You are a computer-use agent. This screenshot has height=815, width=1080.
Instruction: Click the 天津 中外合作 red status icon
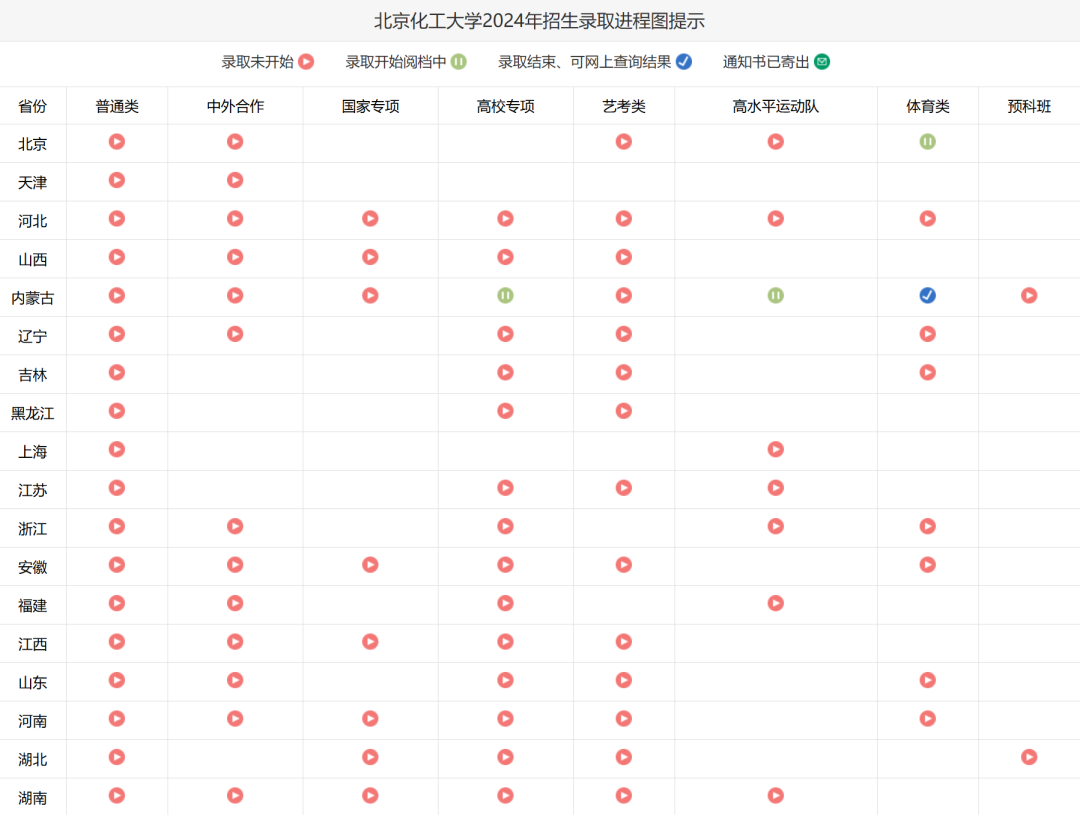pyautogui.click(x=235, y=180)
